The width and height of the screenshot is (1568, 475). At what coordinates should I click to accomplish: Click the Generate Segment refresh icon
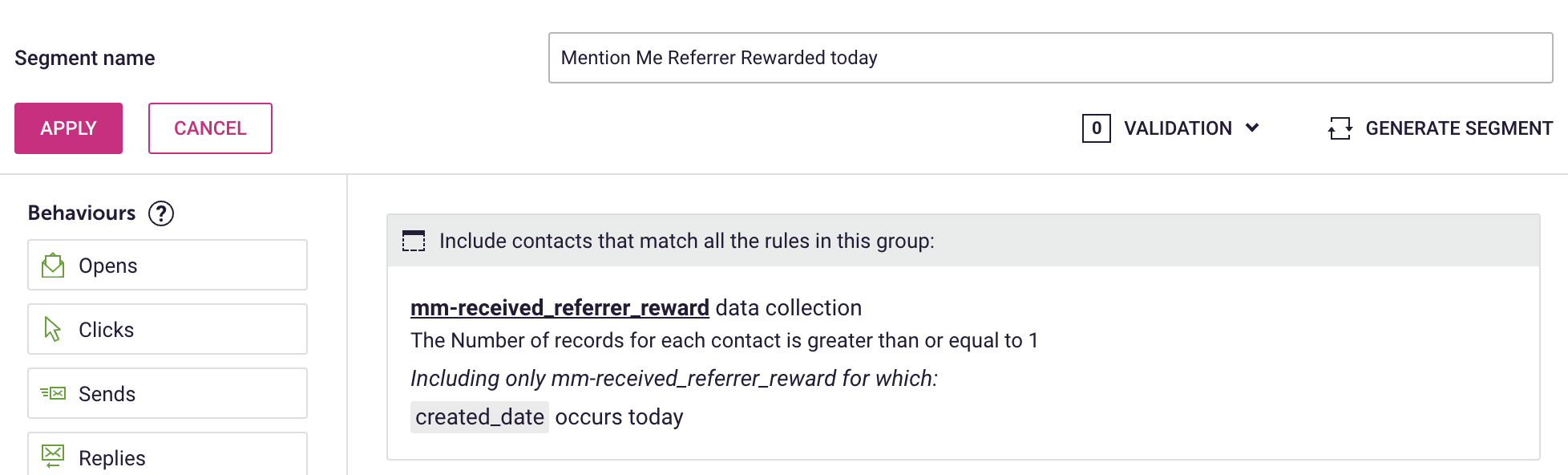[x=1340, y=128]
